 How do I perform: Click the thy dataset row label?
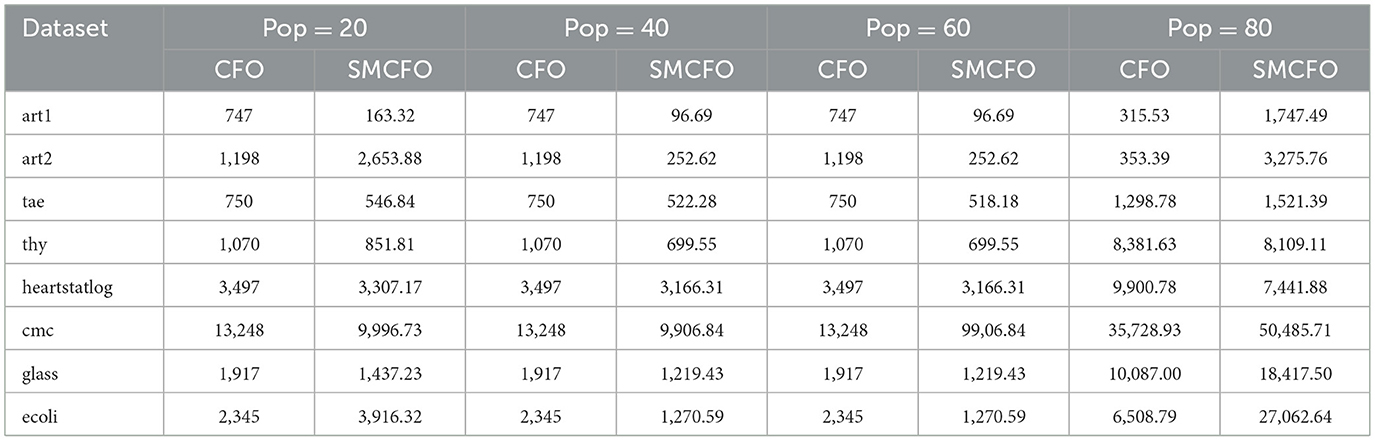pyautogui.click(x=32, y=244)
